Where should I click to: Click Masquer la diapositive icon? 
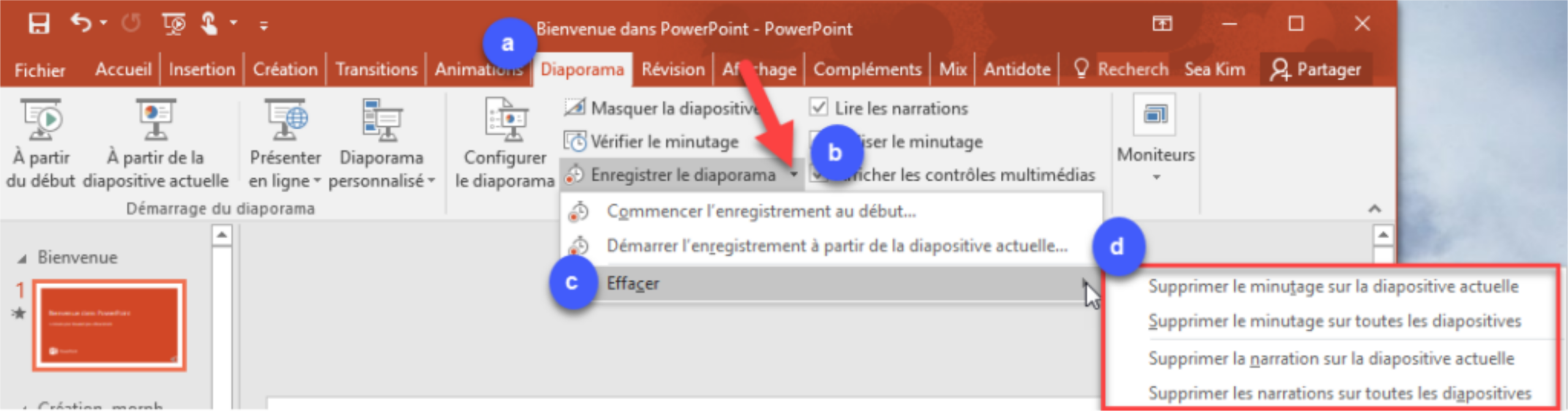575,108
